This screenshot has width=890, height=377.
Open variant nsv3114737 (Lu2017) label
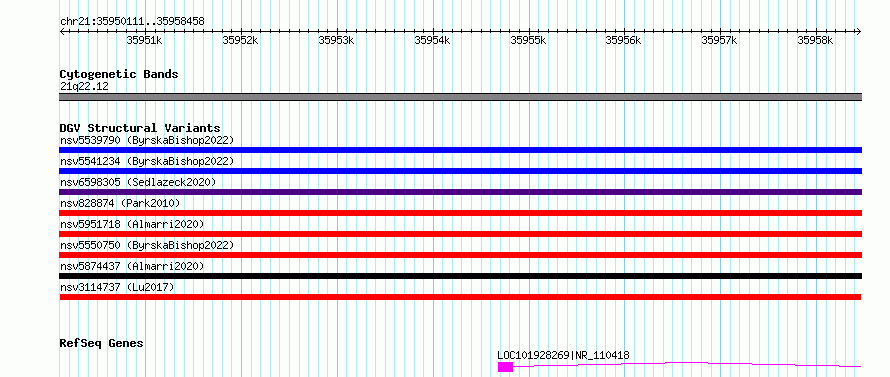click(117, 287)
